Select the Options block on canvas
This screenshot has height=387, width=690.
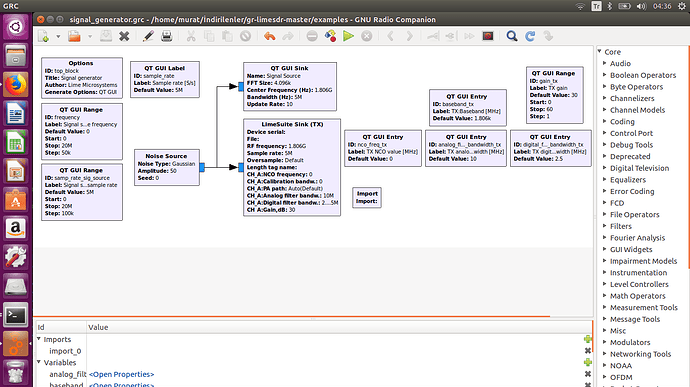(x=82, y=78)
